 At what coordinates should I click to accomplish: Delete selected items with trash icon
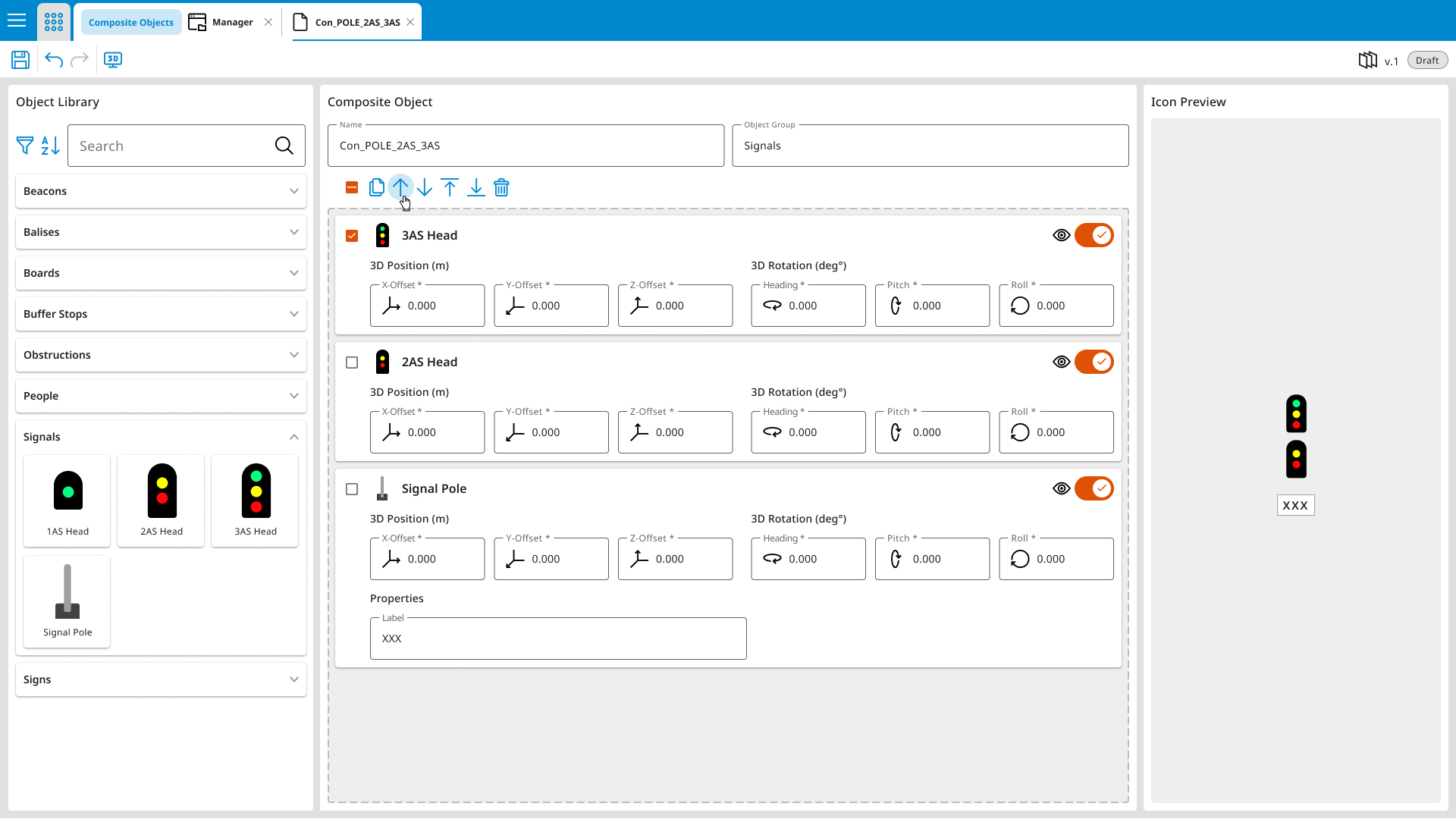[x=501, y=188]
